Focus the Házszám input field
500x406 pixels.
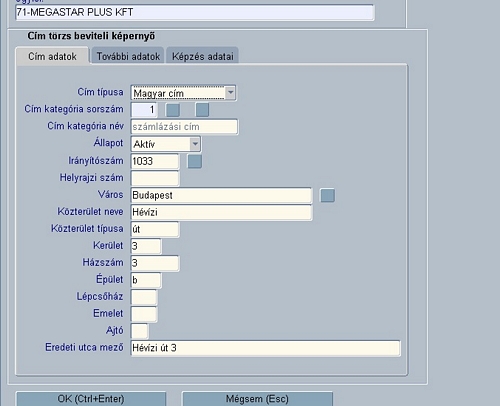pyautogui.click(x=155, y=263)
